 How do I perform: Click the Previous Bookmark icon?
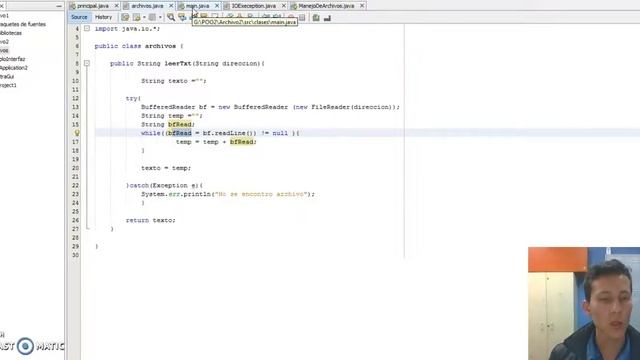pyautogui.click(x=230, y=17)
